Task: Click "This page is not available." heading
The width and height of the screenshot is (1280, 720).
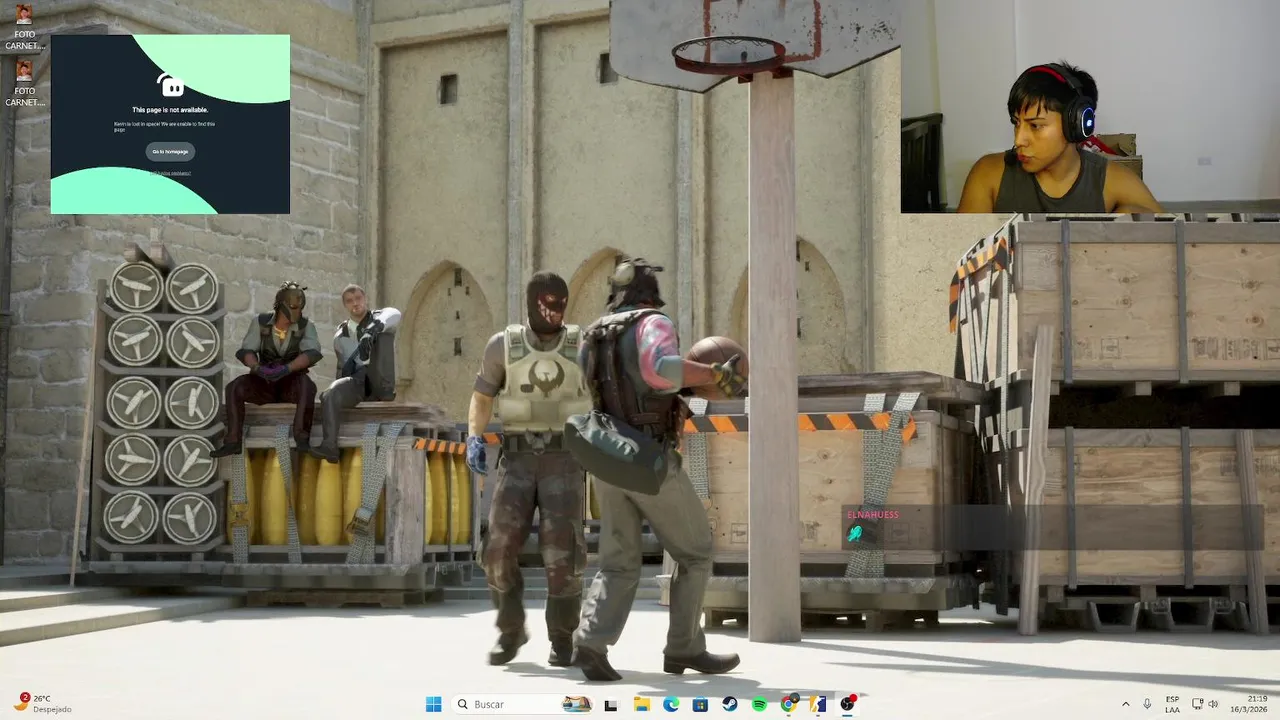Action: pyautogui.click(x=170, y=110)
